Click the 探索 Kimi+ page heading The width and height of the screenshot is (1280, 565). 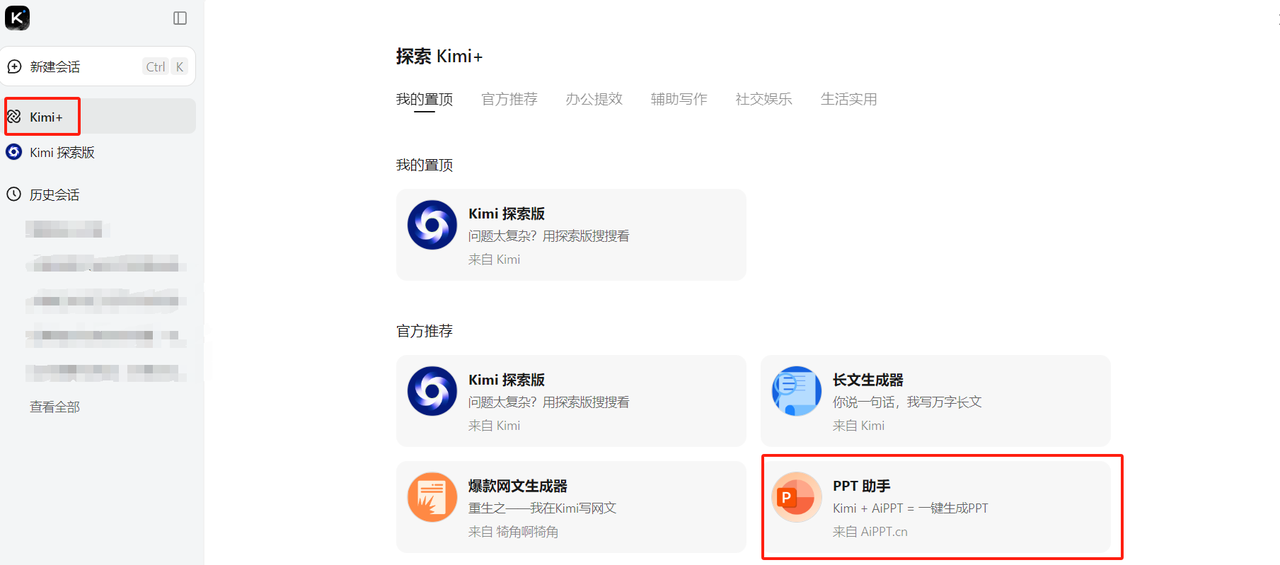440,57
